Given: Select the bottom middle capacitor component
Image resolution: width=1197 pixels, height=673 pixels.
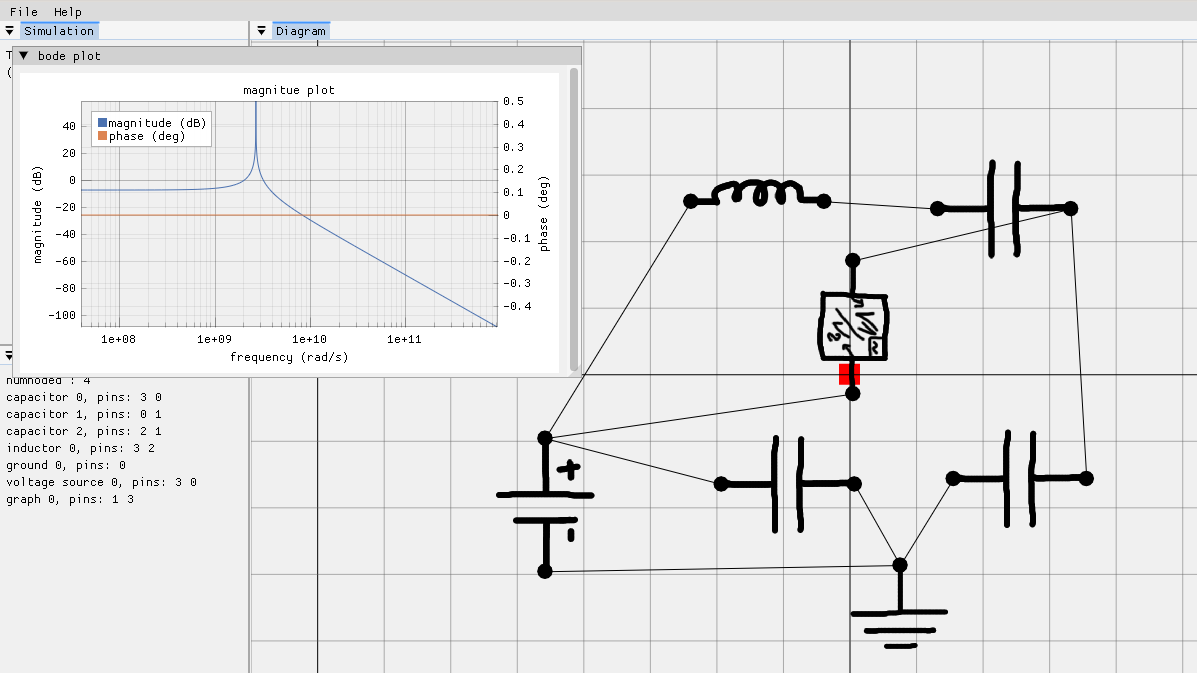Looking at the screenshot, I should [x=788, y=484].
